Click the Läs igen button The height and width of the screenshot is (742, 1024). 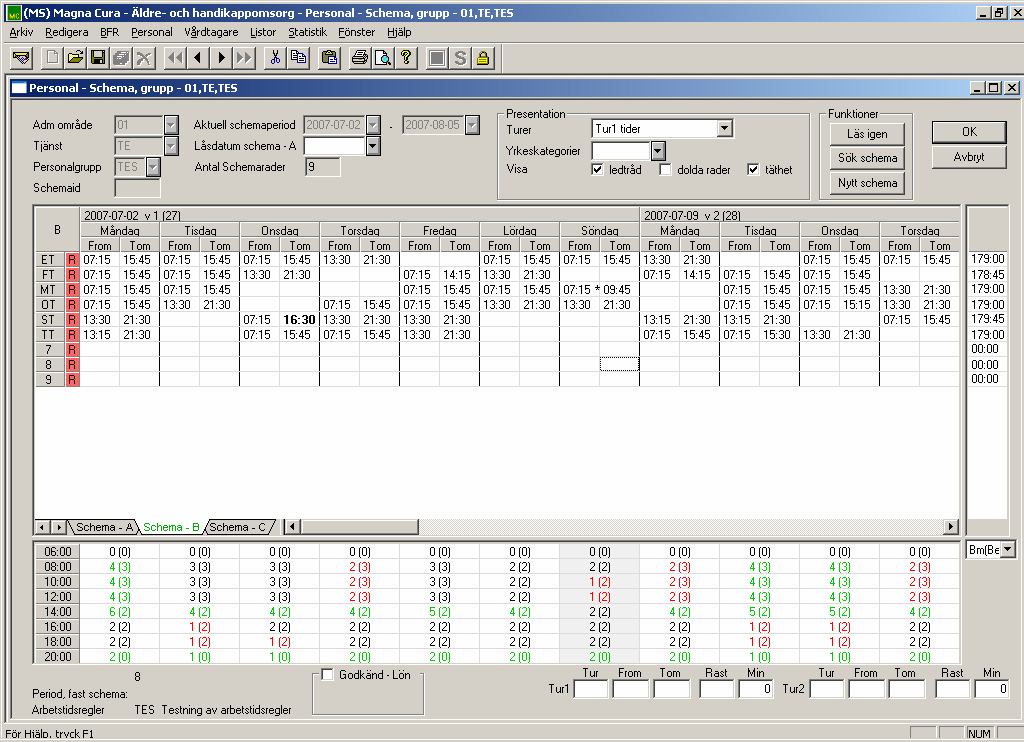tap(867, 134)
